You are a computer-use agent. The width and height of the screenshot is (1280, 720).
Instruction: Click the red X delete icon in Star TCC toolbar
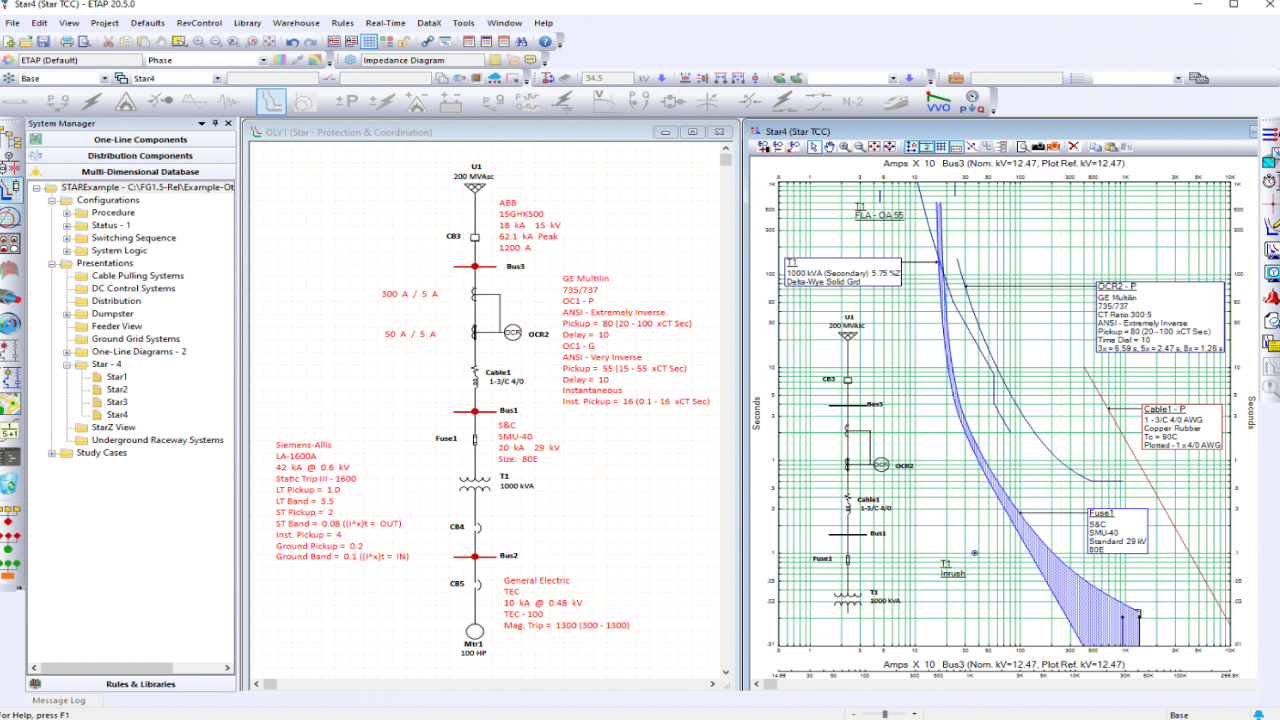tap(1074, 147)
